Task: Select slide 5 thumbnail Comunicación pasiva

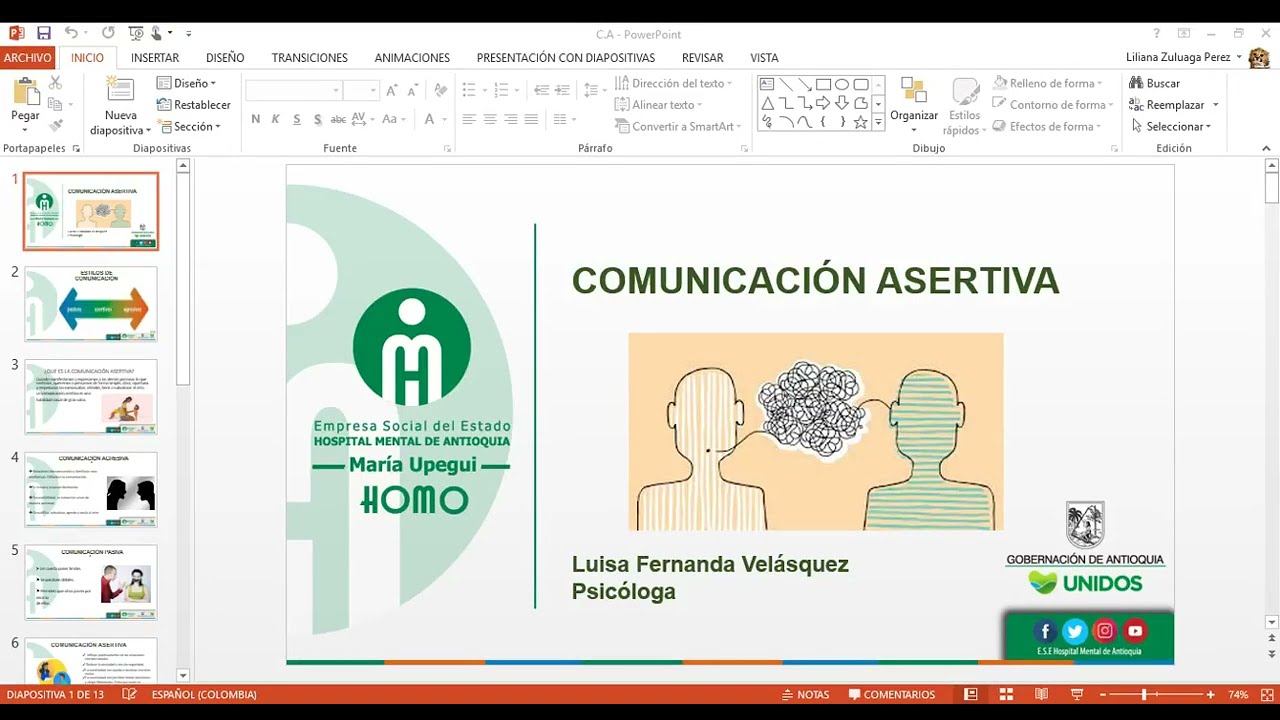Action: 91,582
